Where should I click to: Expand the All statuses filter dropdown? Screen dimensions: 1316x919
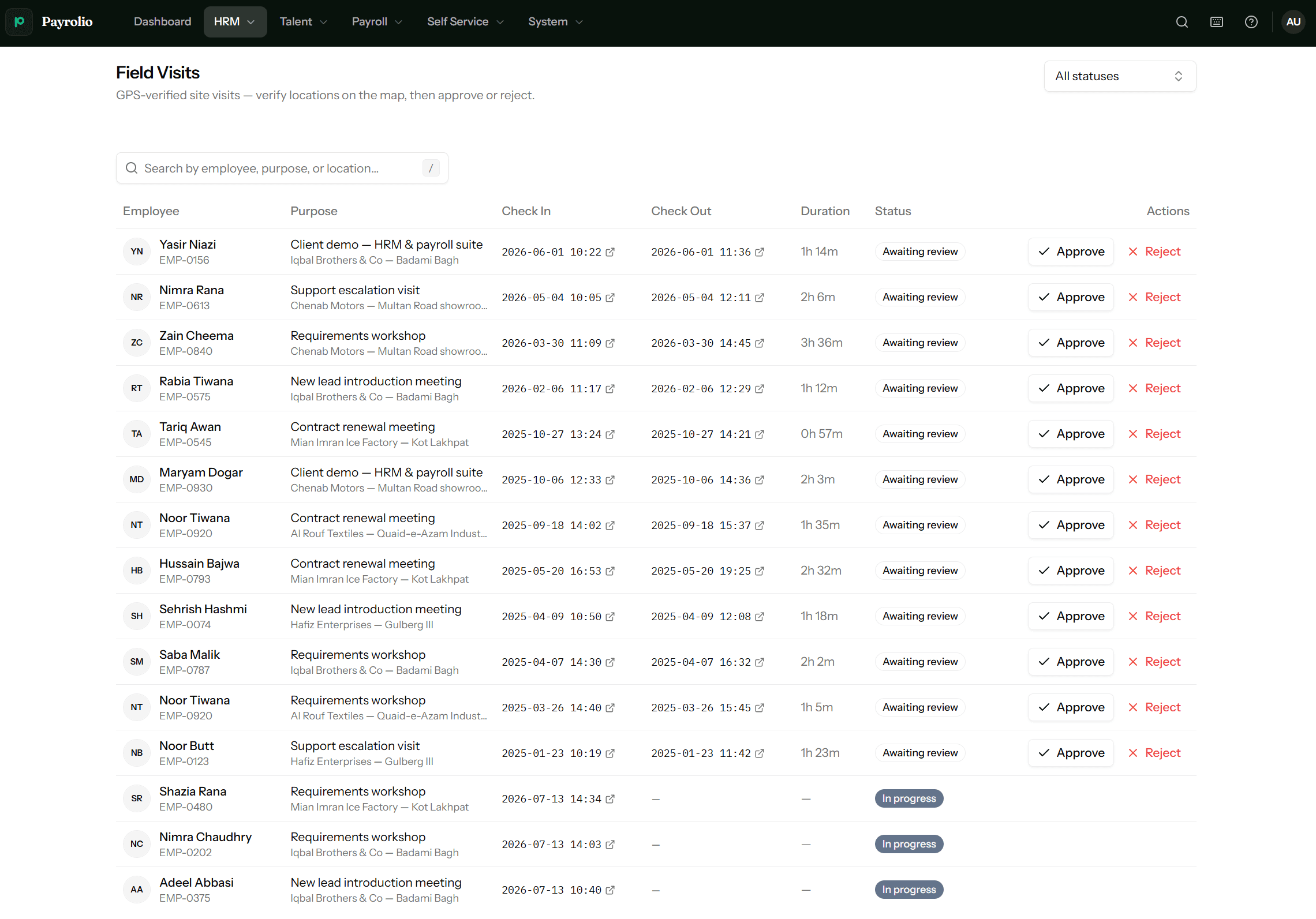pyautogui.click(x=1120, y=76)
